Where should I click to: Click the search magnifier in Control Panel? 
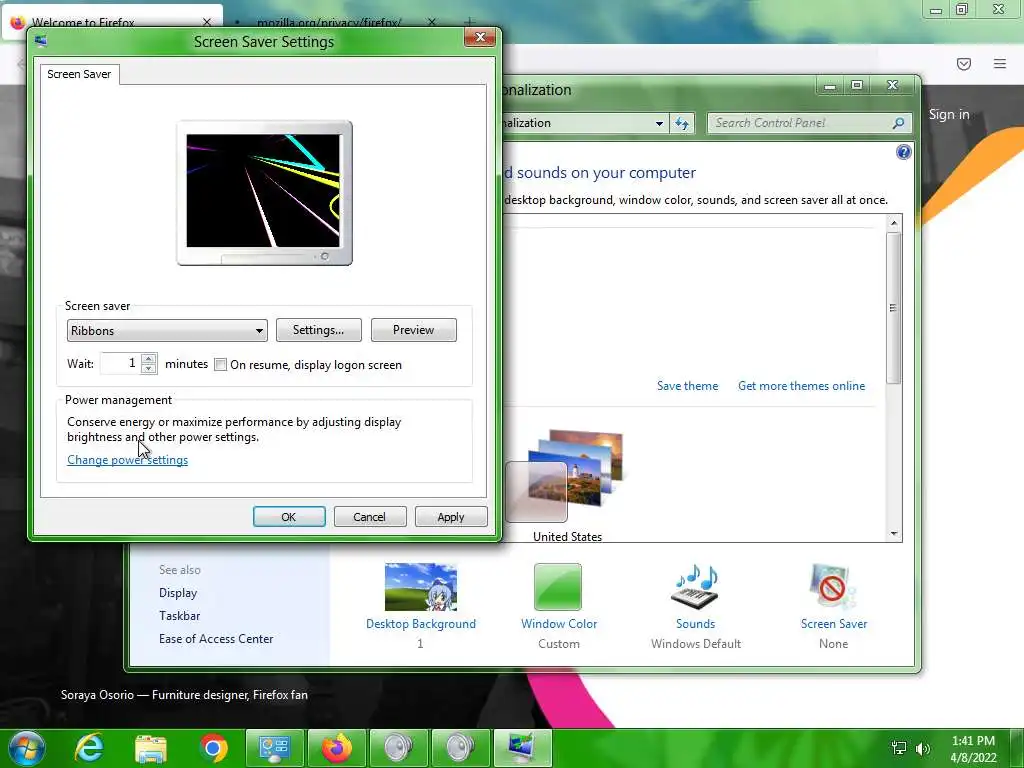tap(898, 123)
